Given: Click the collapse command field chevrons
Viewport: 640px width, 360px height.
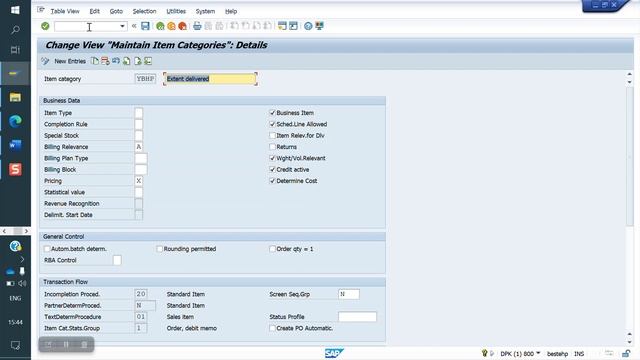Looking at the screenshot, I should 134,26.
